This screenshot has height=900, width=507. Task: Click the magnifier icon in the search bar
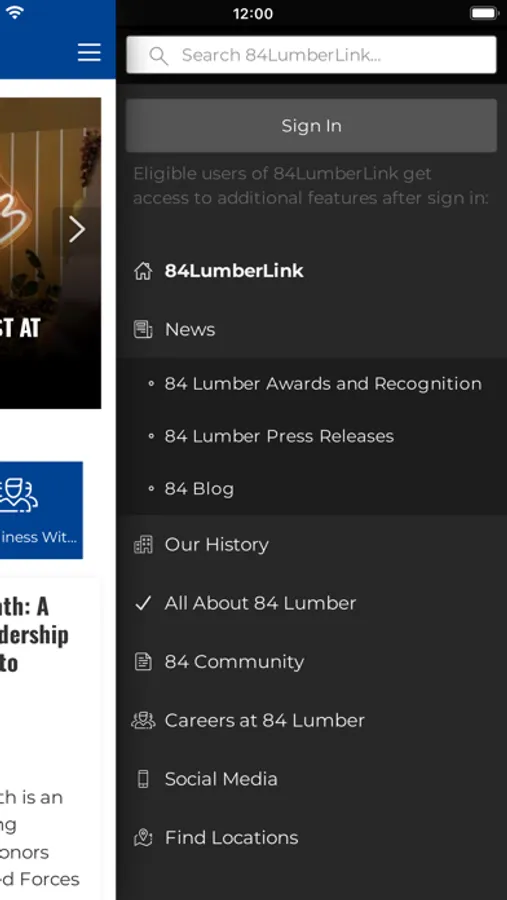158,56
